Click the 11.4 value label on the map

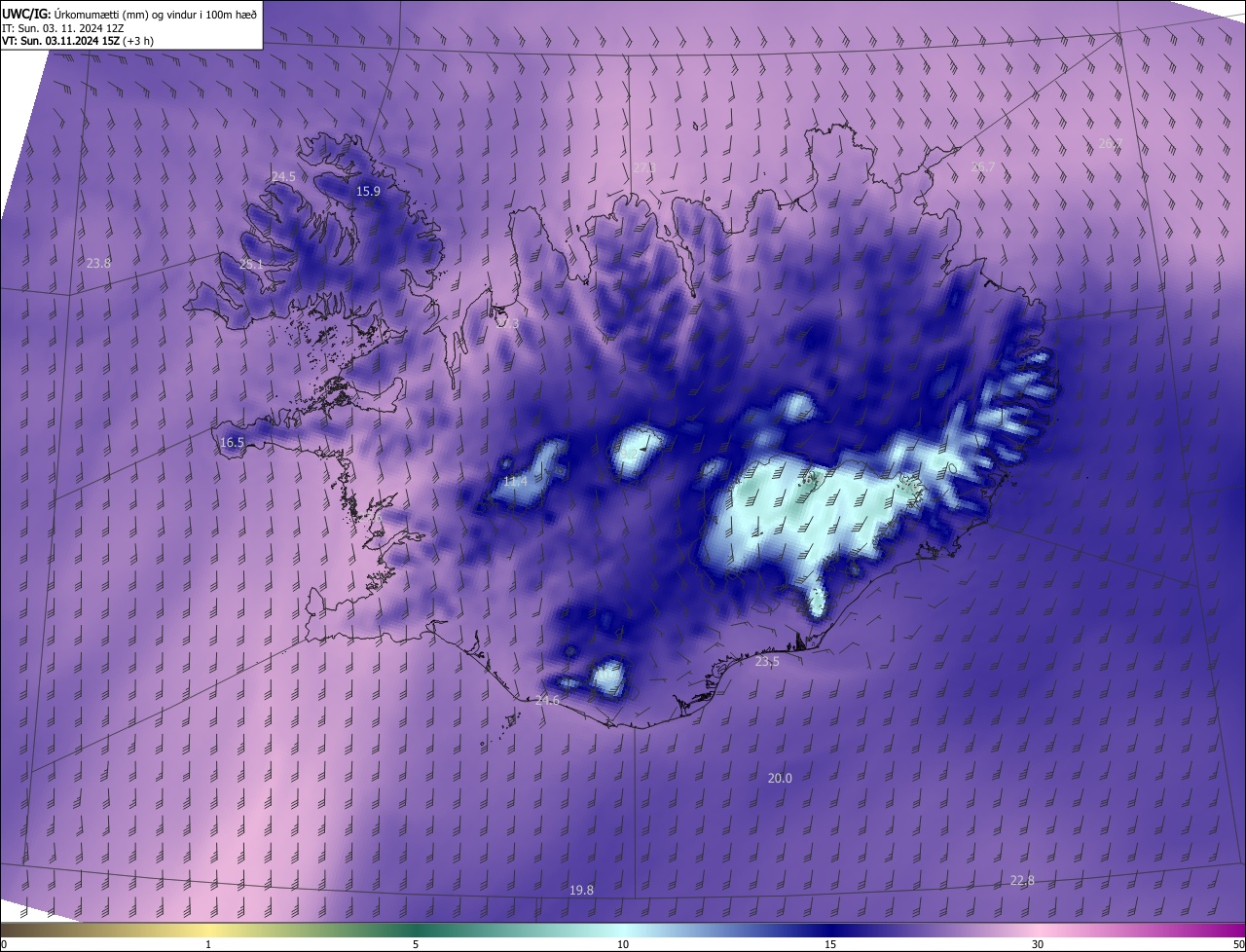coord(515,481)
